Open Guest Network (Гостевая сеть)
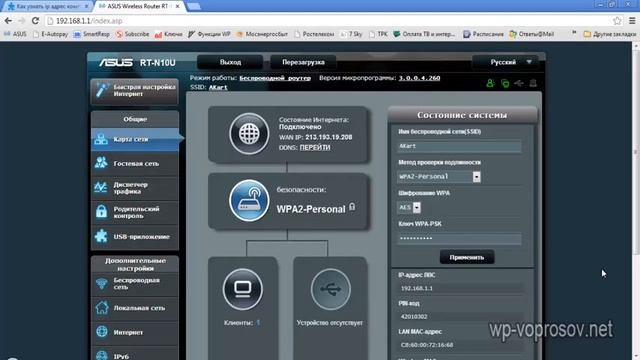Viewport: 640px width, 360px height. [135, 163]
